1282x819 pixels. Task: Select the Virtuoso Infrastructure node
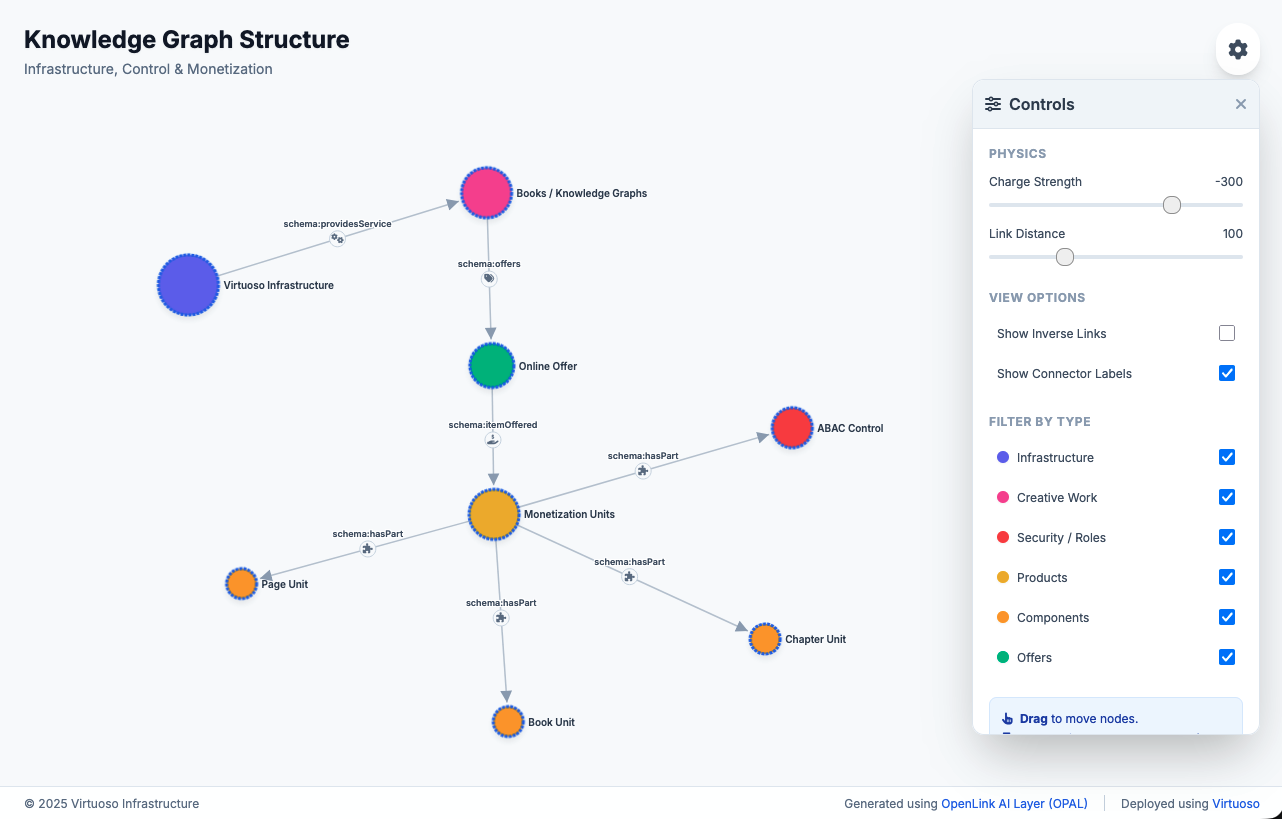188,285
